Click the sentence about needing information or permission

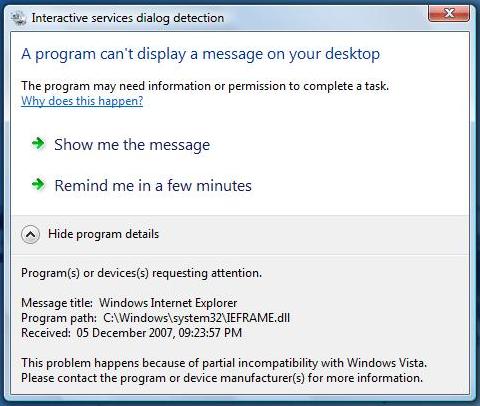(x=205, y=86)
